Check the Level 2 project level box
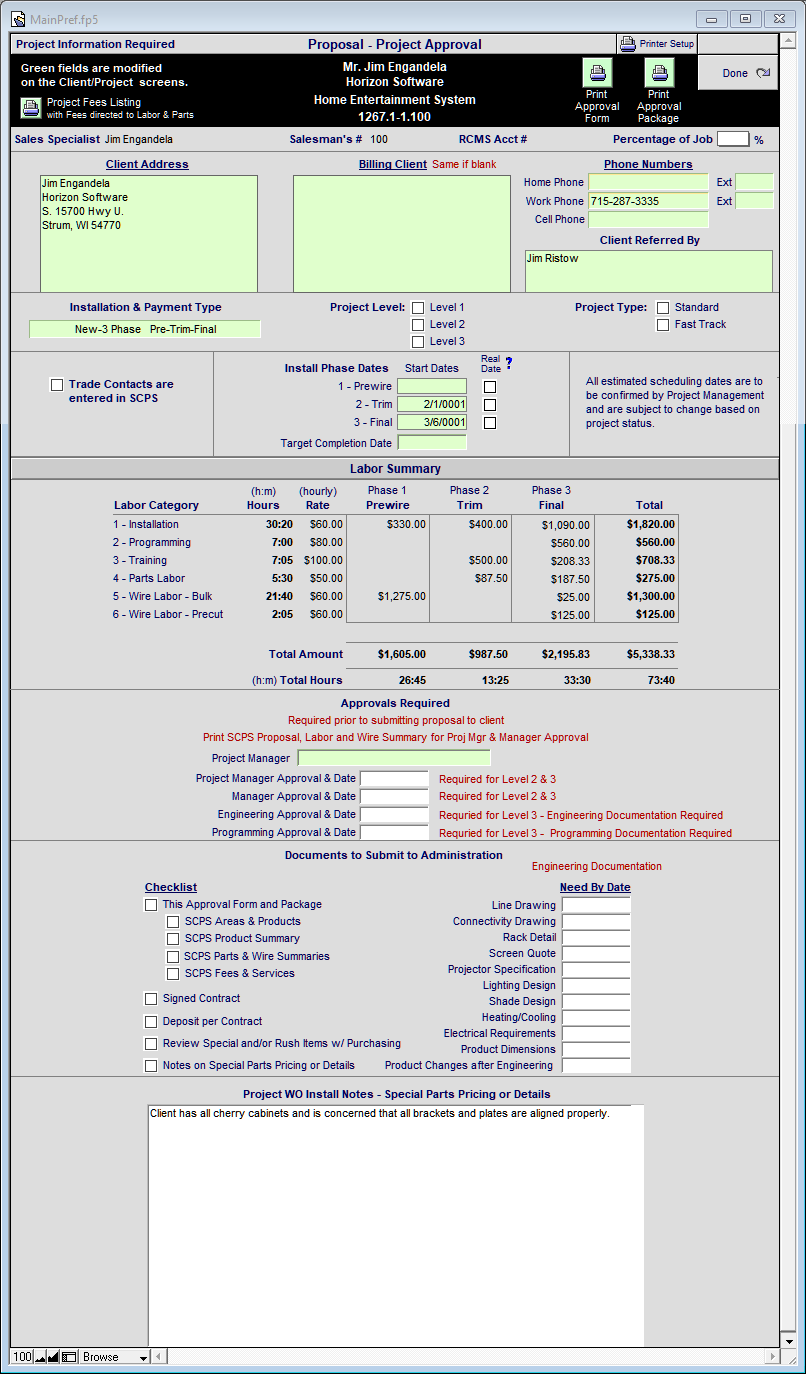This screenshot has height=1374, width=806. 418,325
